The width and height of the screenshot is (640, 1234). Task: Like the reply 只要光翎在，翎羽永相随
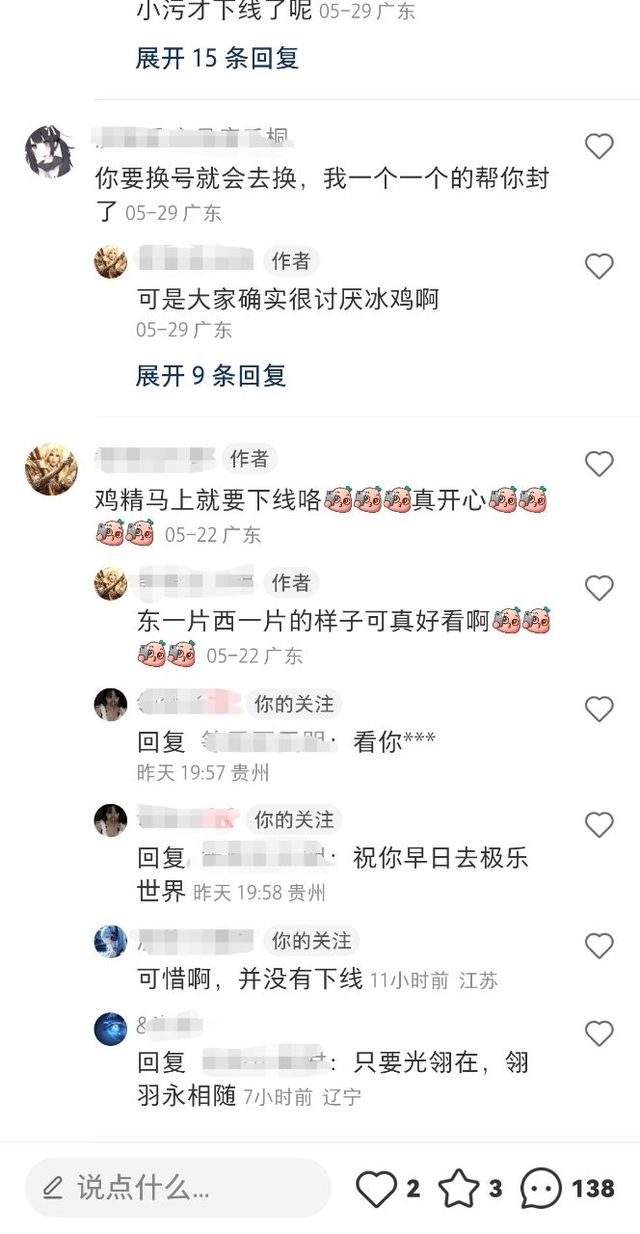pos(599,1033)
